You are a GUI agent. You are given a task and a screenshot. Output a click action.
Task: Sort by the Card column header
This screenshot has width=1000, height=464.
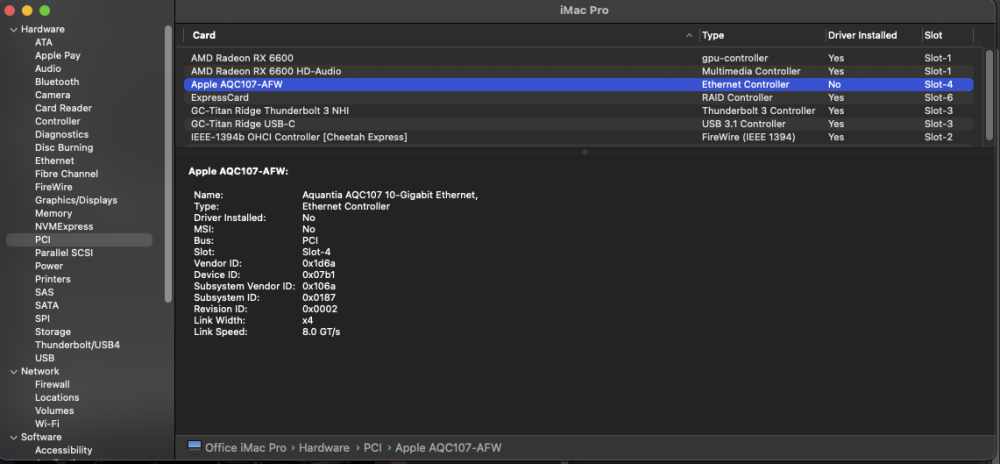click(x=204, y=36)
